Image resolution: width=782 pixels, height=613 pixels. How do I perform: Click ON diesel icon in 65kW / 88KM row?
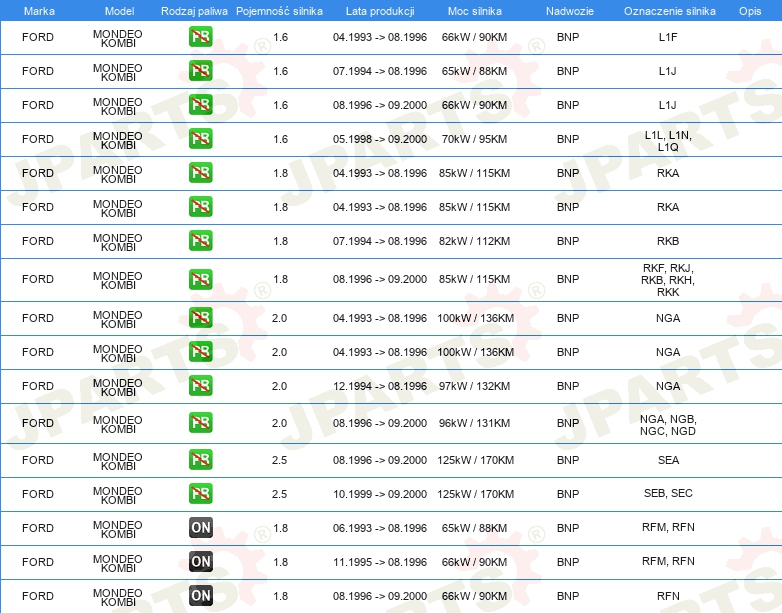pyautogui.click(x=200, y=528)
